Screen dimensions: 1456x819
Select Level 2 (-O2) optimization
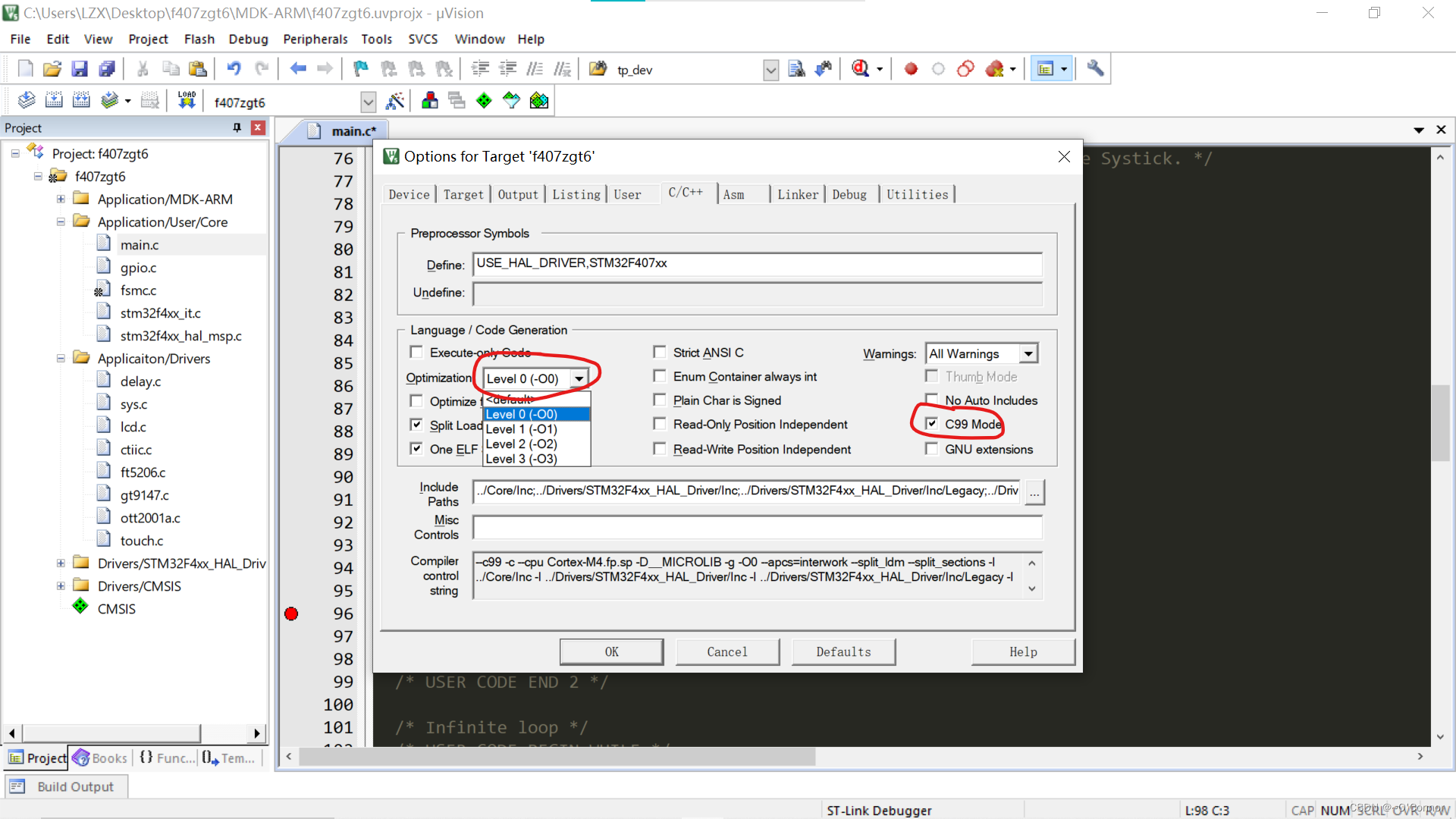521,444
